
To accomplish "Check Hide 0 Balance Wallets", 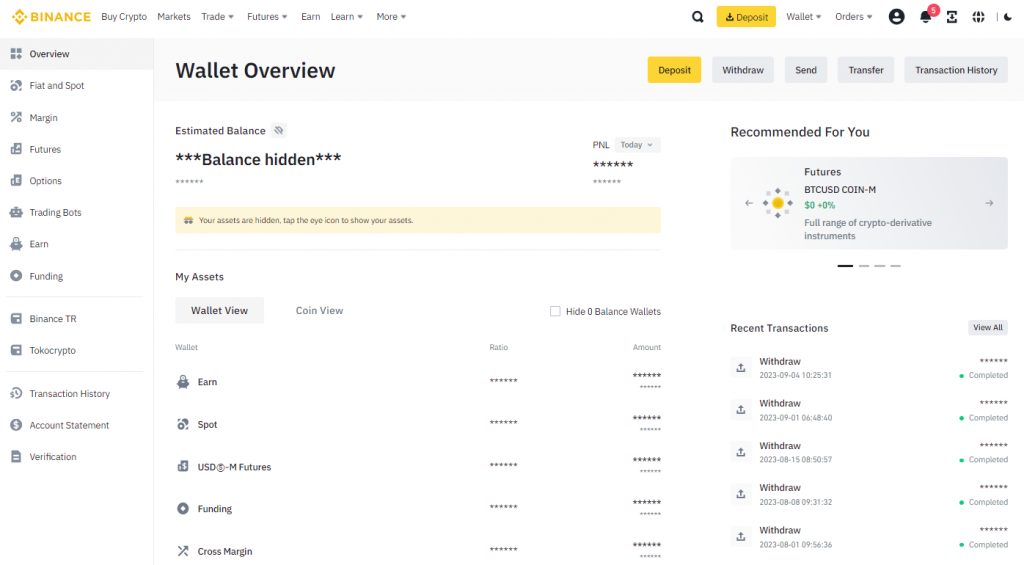I will 555,311.
